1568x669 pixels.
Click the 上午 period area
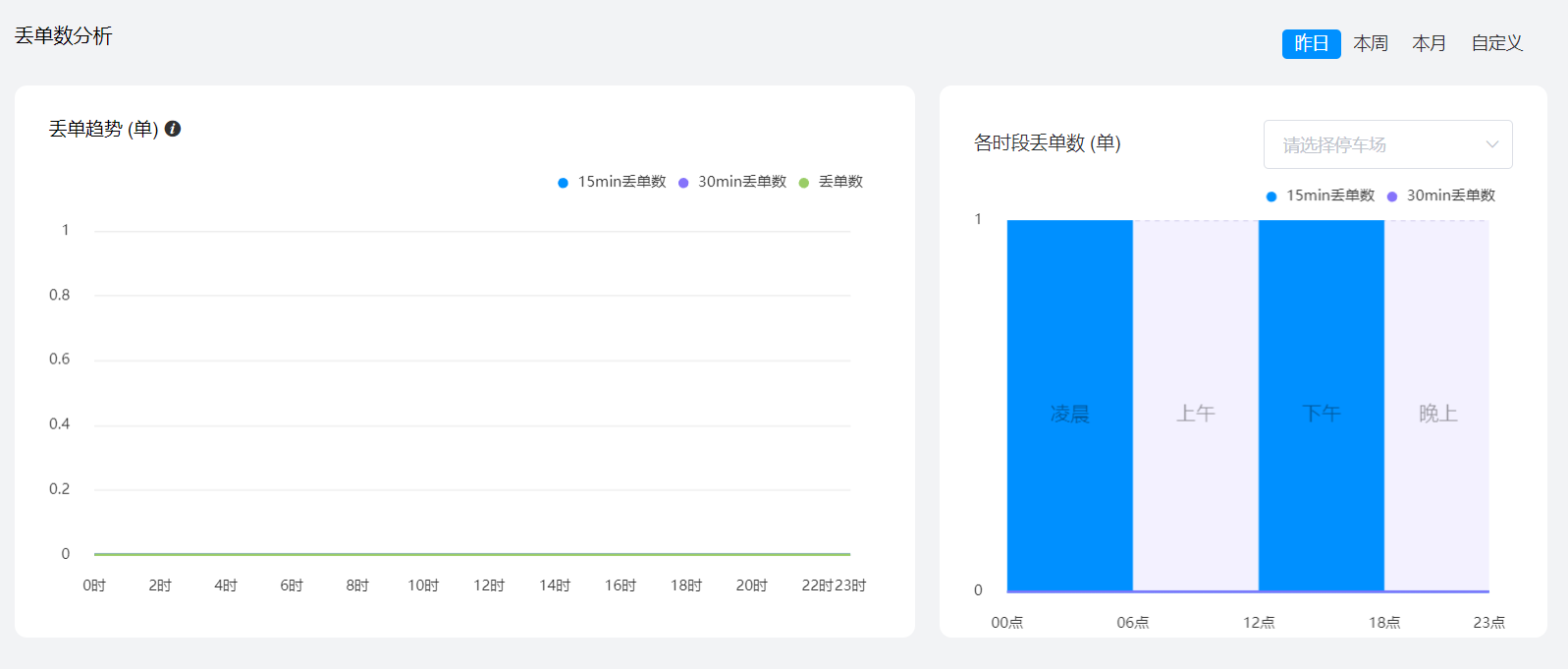(1195, 413)
